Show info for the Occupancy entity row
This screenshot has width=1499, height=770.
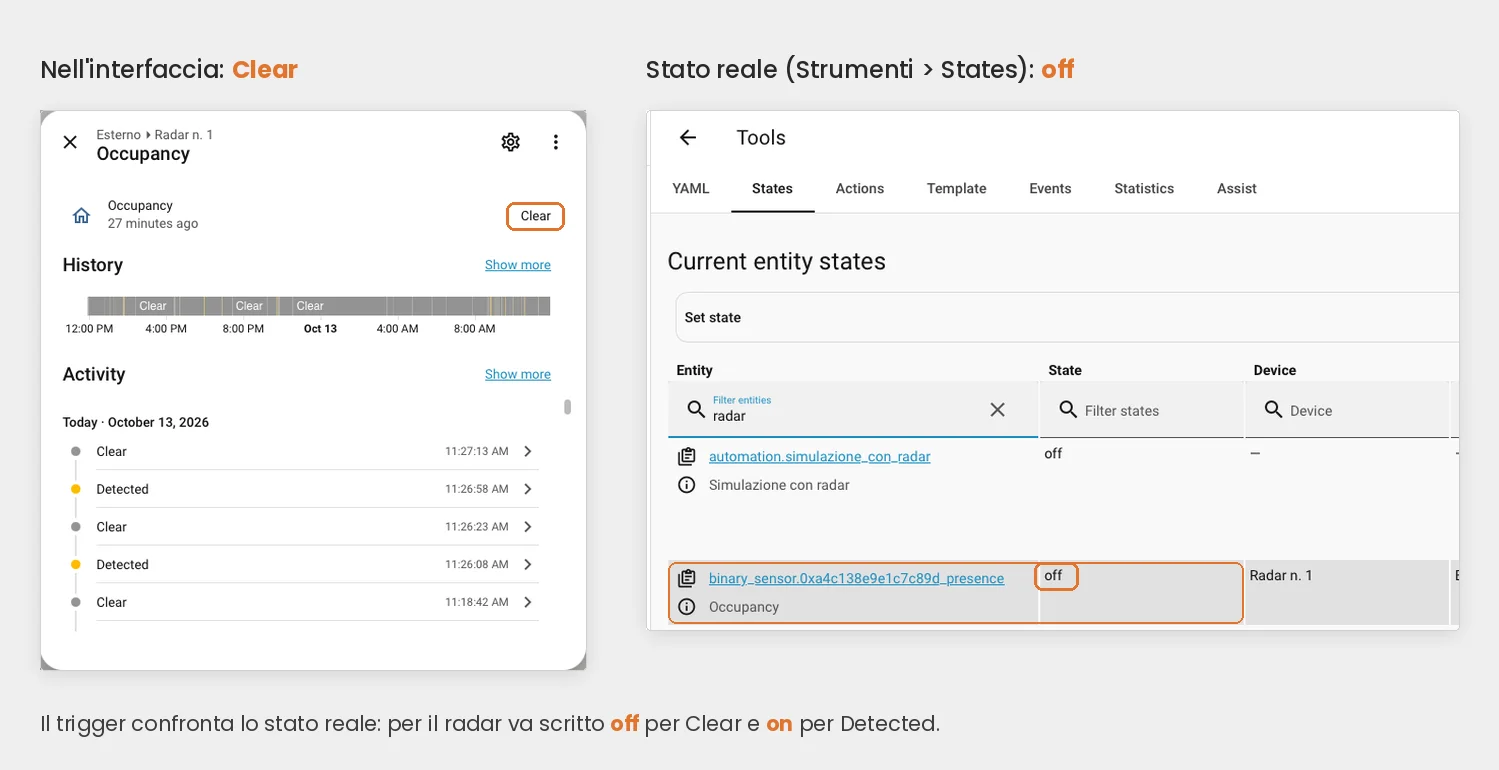click(x=687, y=607)
